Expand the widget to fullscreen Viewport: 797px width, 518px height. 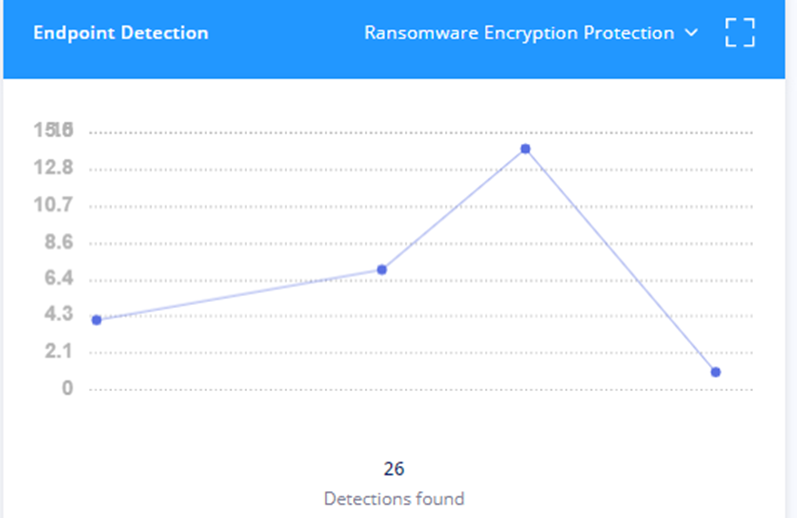tap(740, 33)
